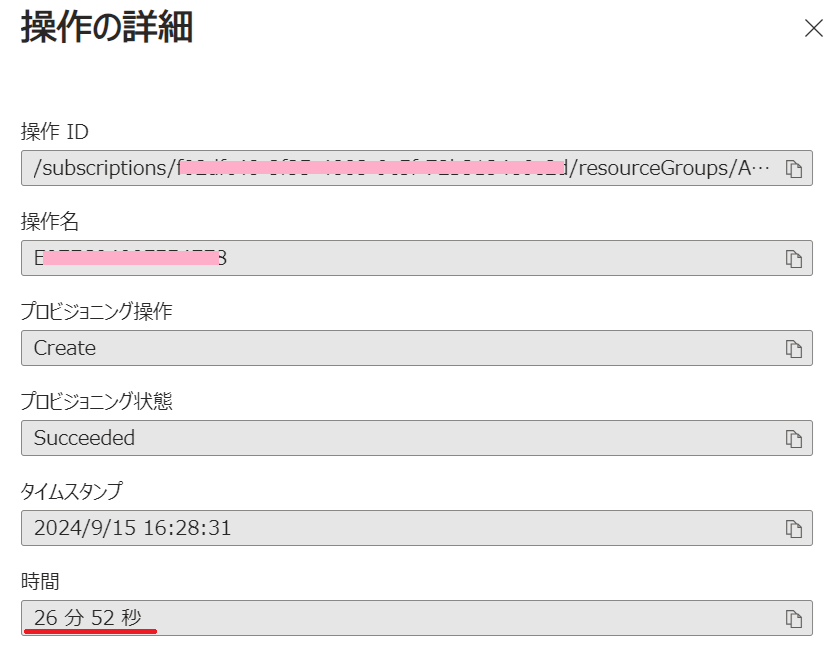Click the 操作の詳細 heading
The image size is (835, 649).
pos(107,27)
